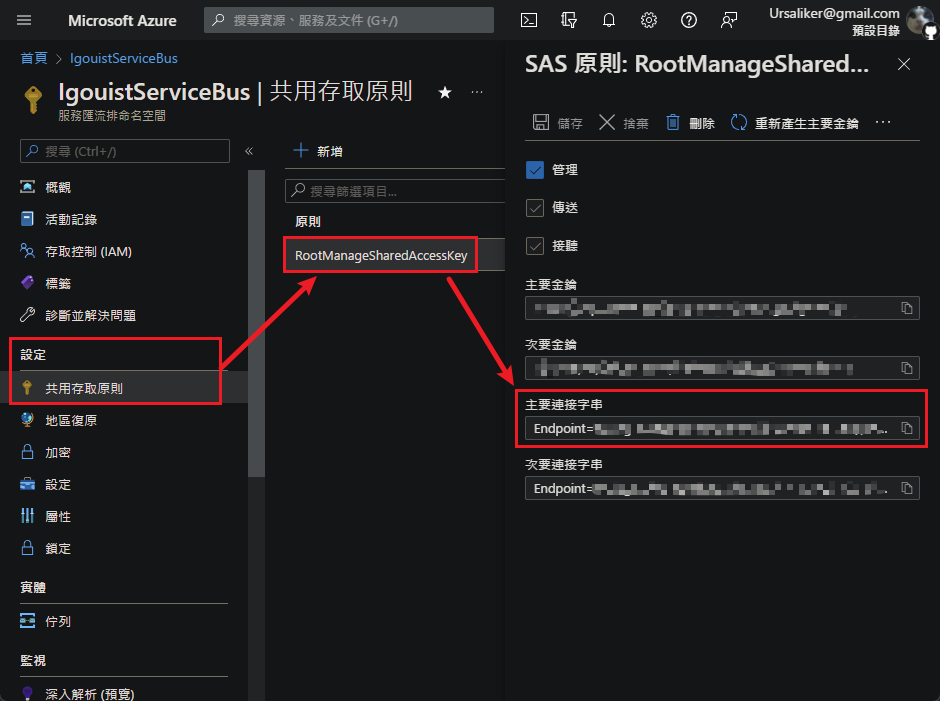Click the policy filter search box
The width and height of the screenshot is (940, 701).
[395, 191]
